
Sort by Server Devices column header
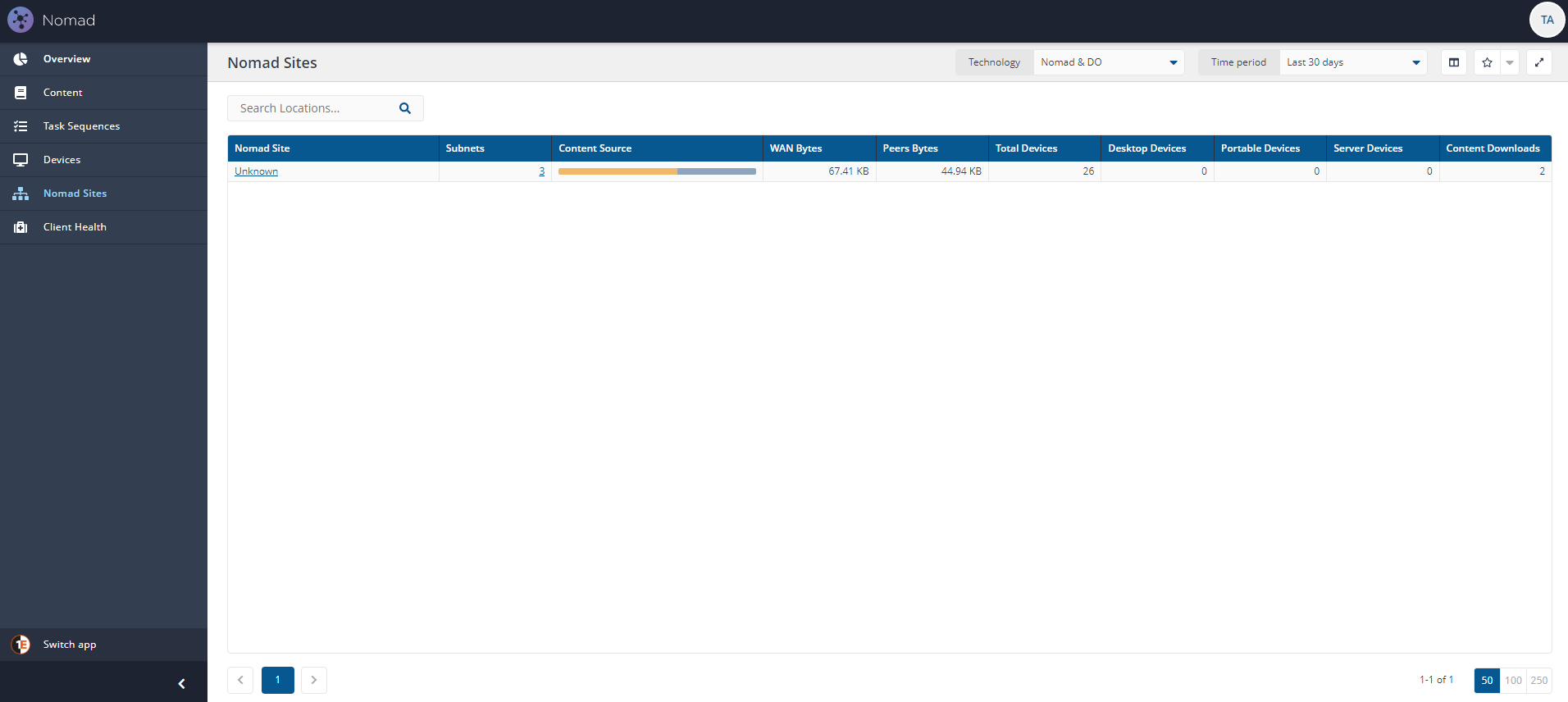(1383, 148)
